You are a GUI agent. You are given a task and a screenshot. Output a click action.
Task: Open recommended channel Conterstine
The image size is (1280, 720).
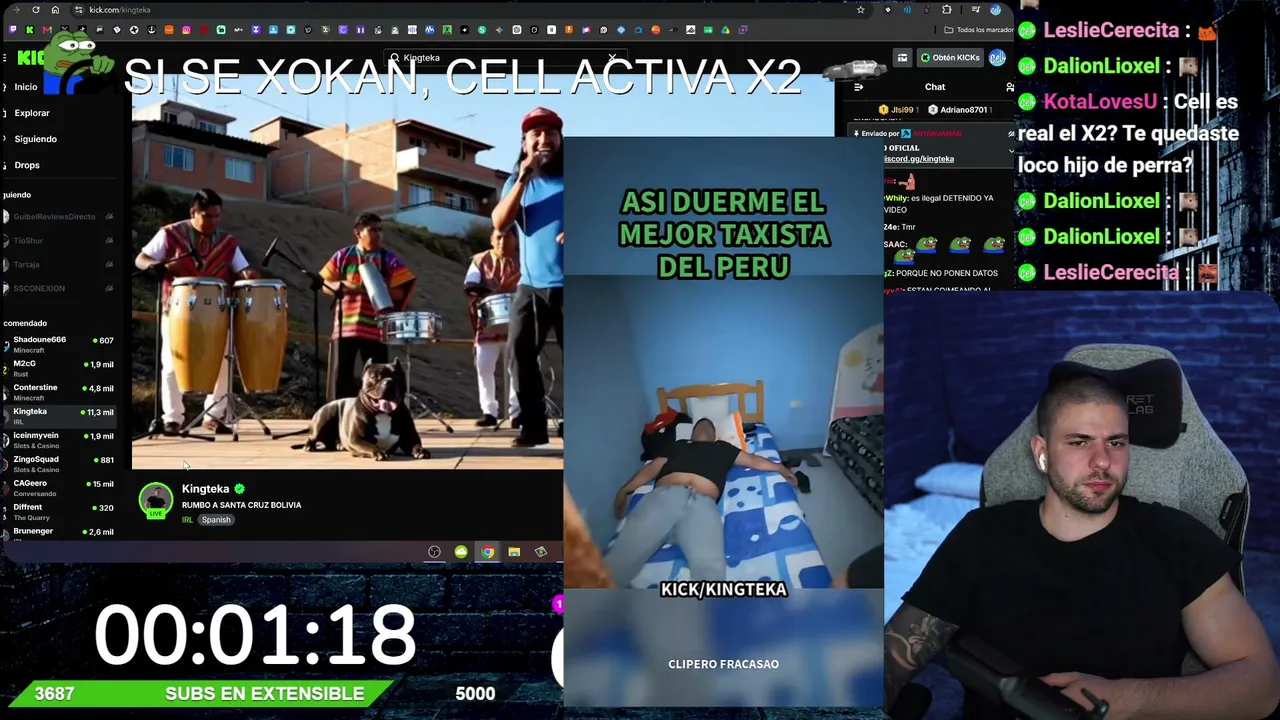tap(59, 392)
